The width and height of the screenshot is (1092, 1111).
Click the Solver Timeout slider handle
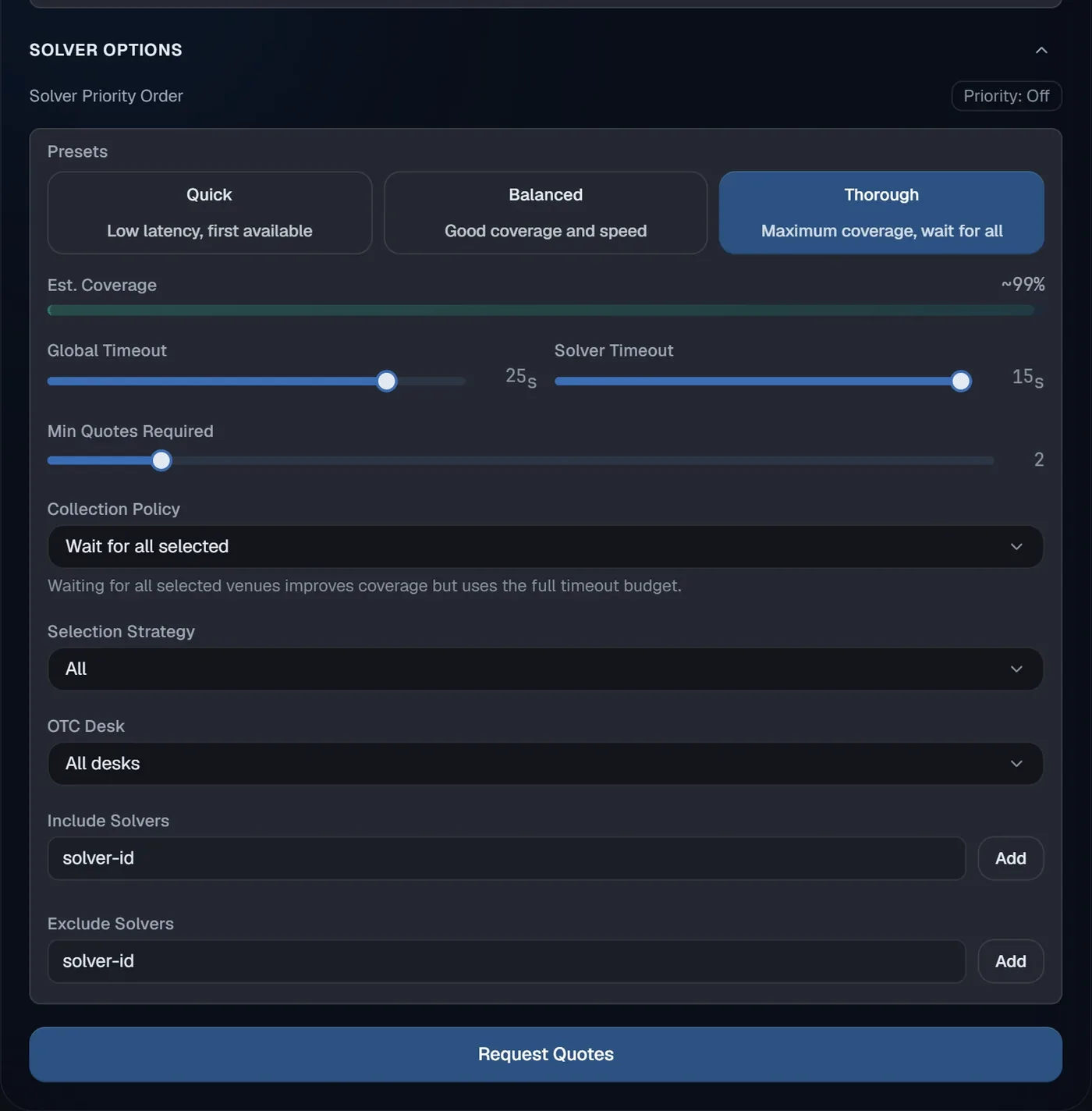961,382
